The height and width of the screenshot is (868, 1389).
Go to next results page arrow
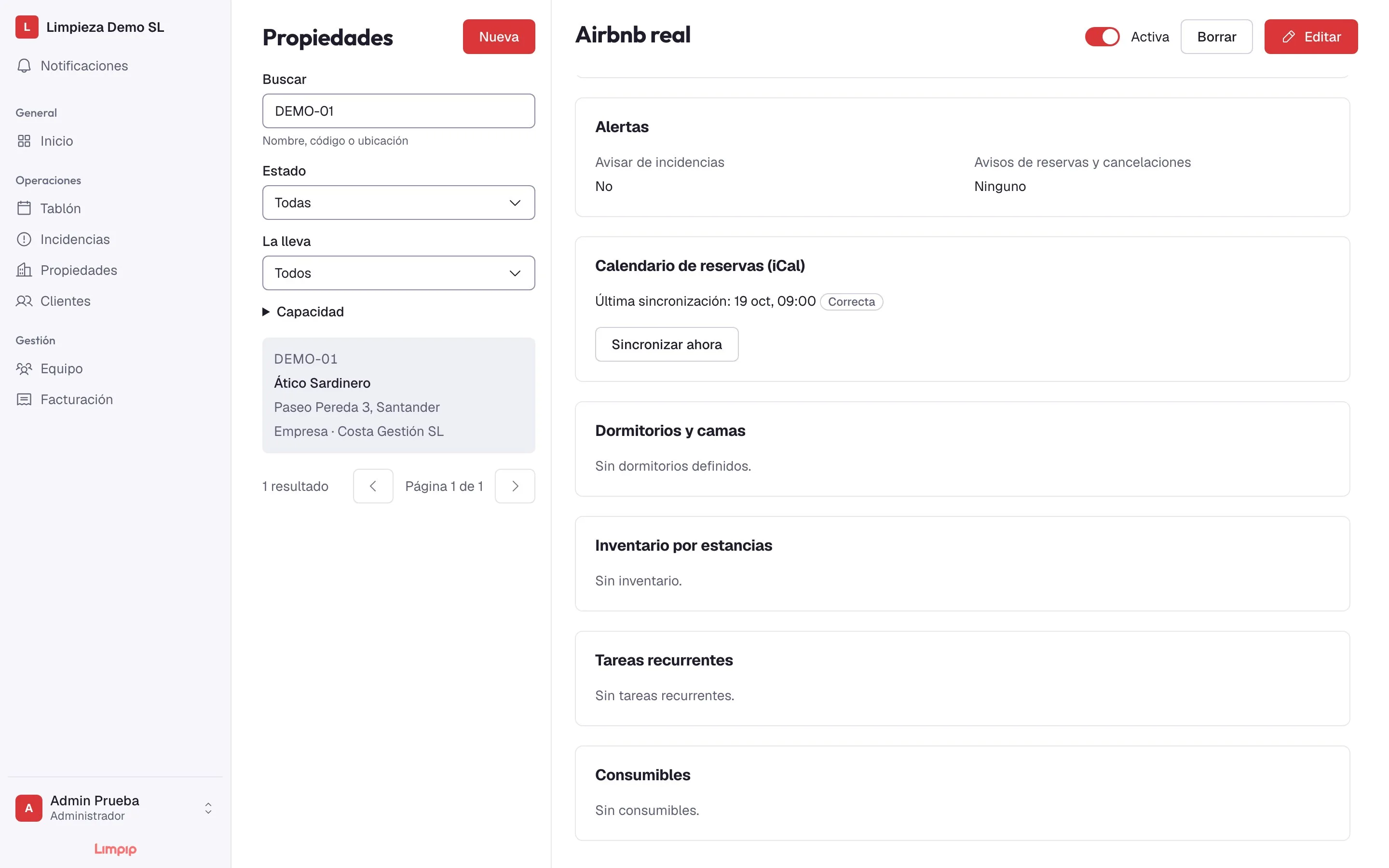(x=515, y=486)
